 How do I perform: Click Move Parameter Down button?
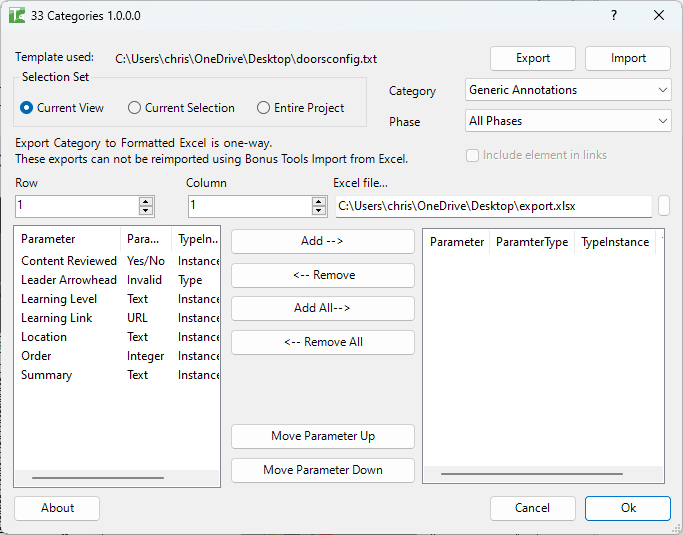click(x=323, y=471)
